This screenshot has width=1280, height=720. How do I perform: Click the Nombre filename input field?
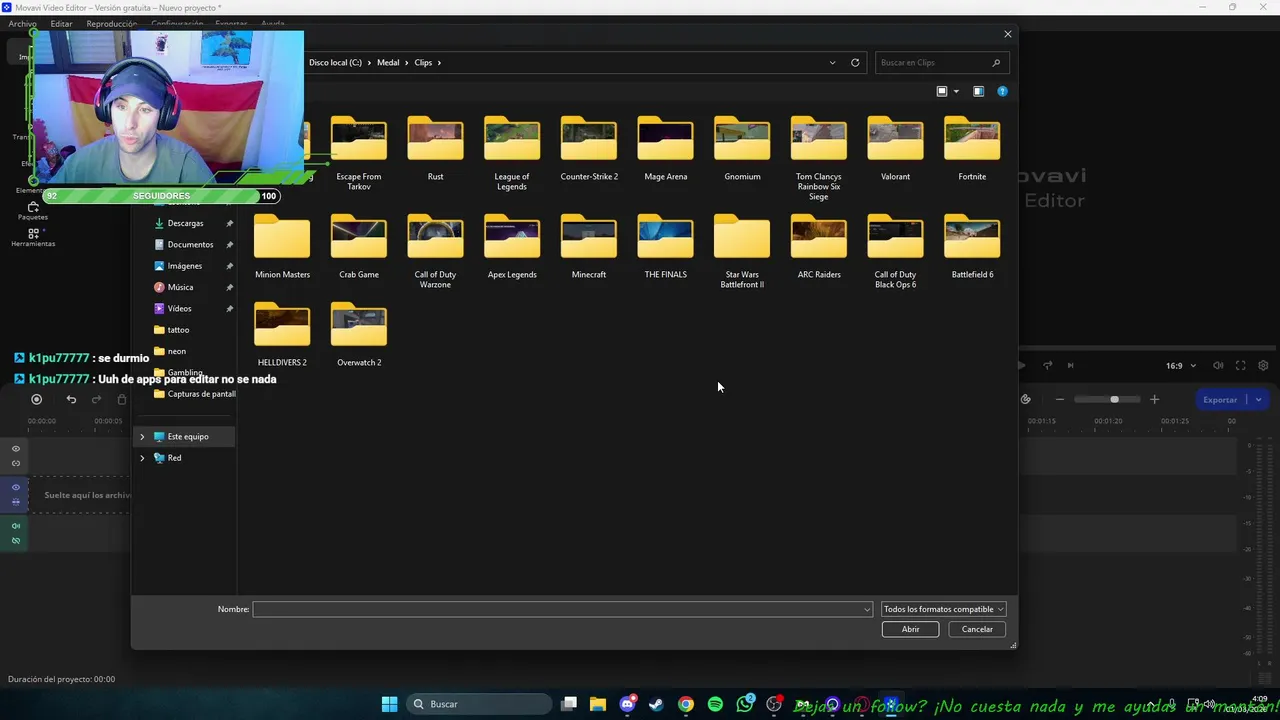(563, 609)
